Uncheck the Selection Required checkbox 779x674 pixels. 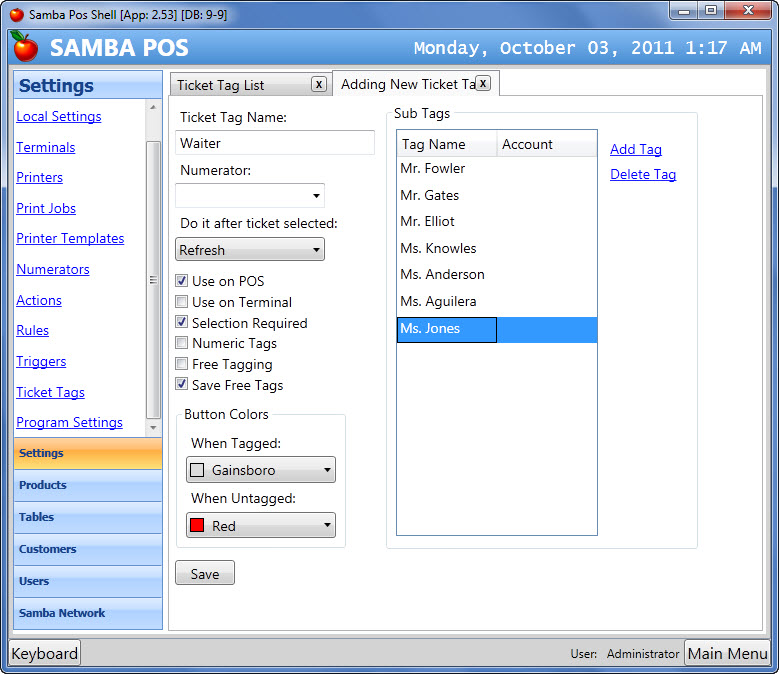[181, 323]
